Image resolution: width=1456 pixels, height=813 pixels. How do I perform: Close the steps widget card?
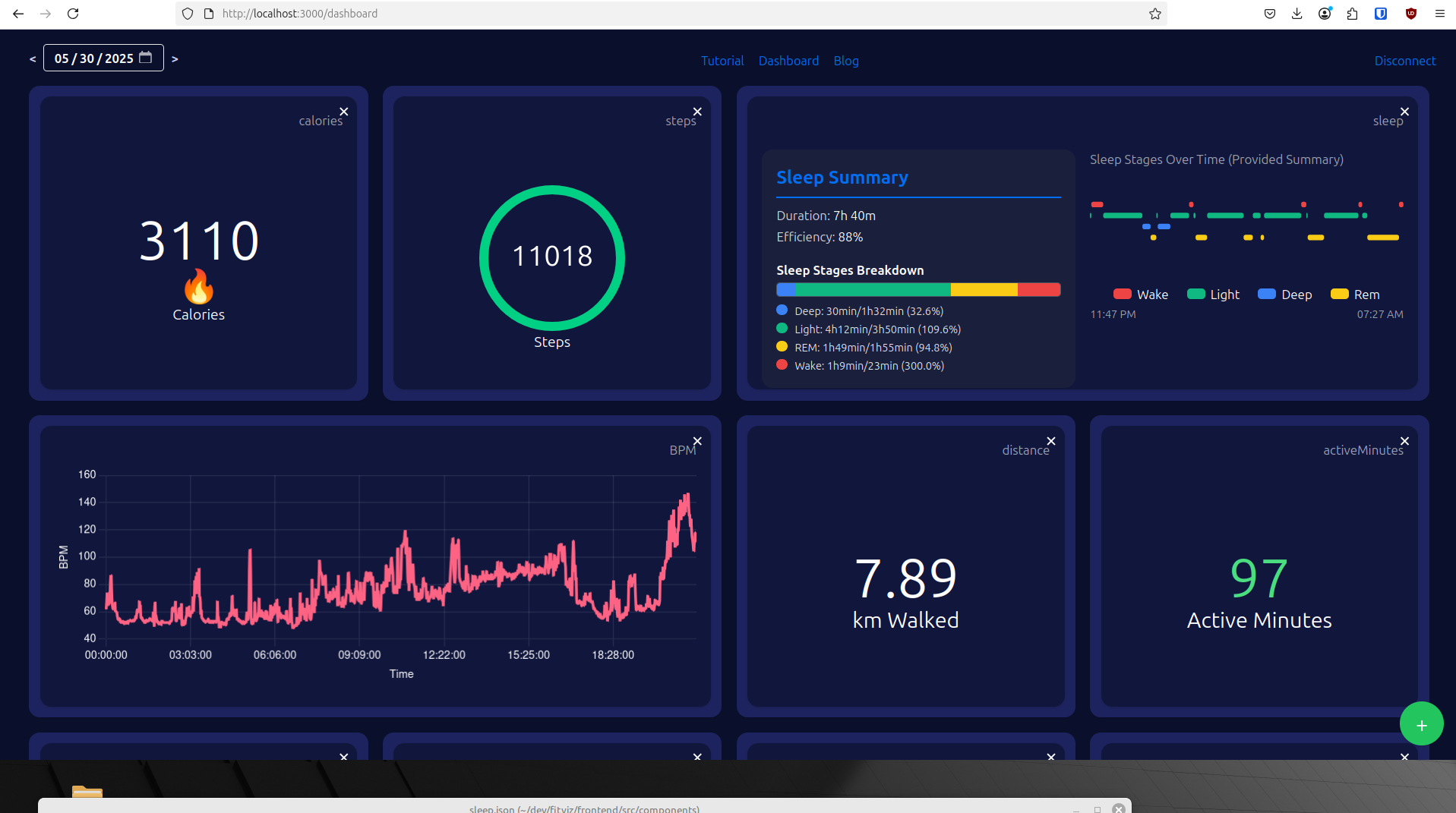(x=696, y=110)
